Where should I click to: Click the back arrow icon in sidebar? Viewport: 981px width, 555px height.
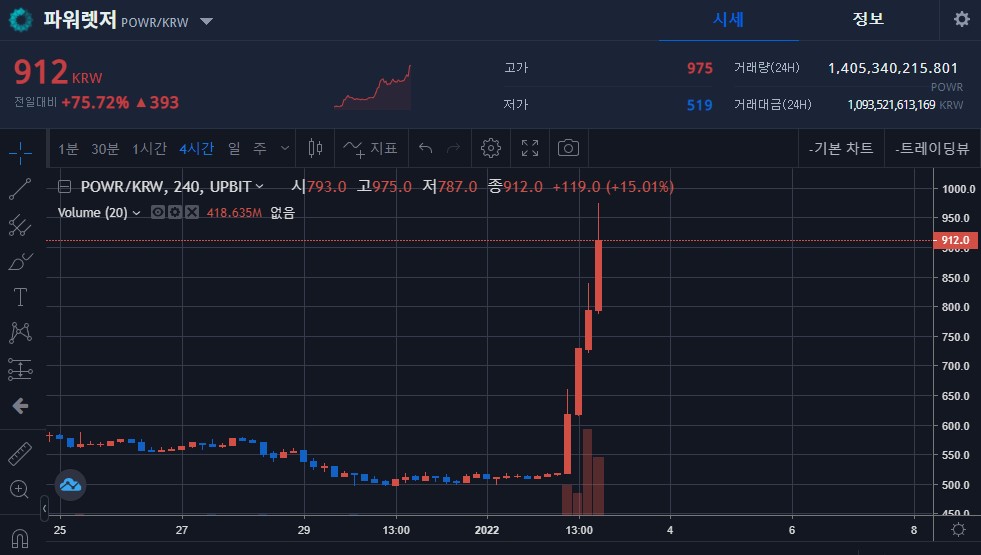pyautogui.click(x=20, y=406)
